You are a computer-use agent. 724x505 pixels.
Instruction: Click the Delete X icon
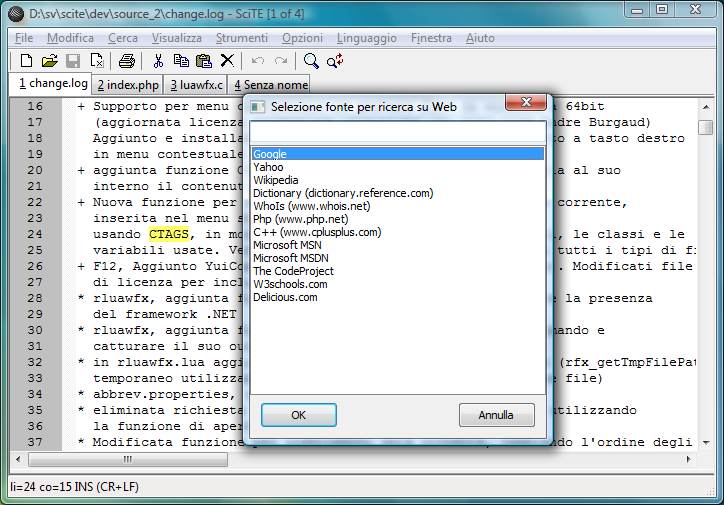coord(227,61)
